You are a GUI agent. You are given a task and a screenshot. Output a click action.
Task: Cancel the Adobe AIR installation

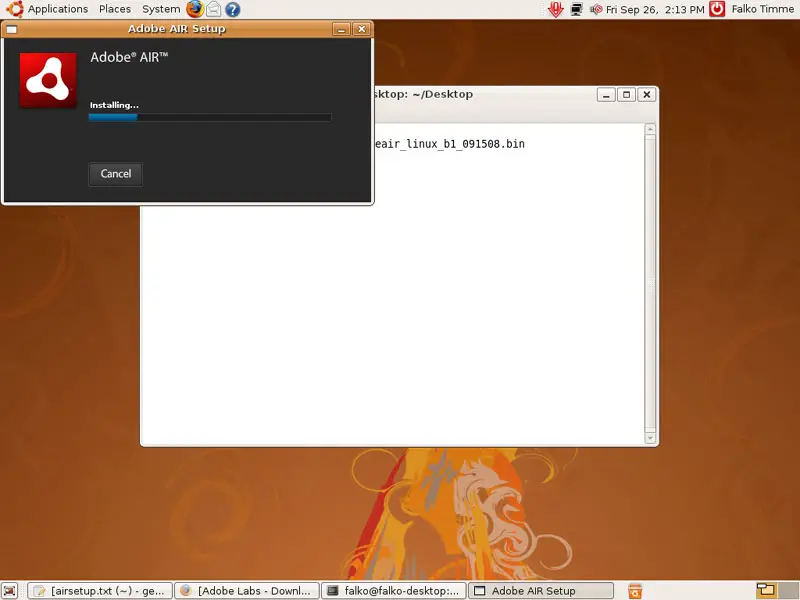[115, 174]
